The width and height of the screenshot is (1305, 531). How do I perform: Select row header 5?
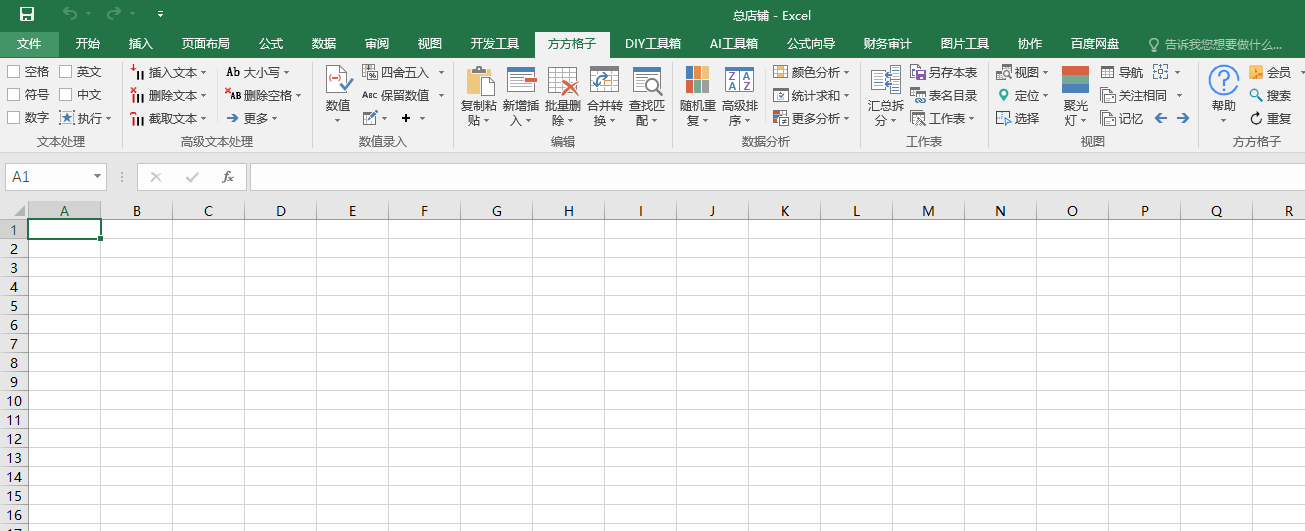point(14,306)
